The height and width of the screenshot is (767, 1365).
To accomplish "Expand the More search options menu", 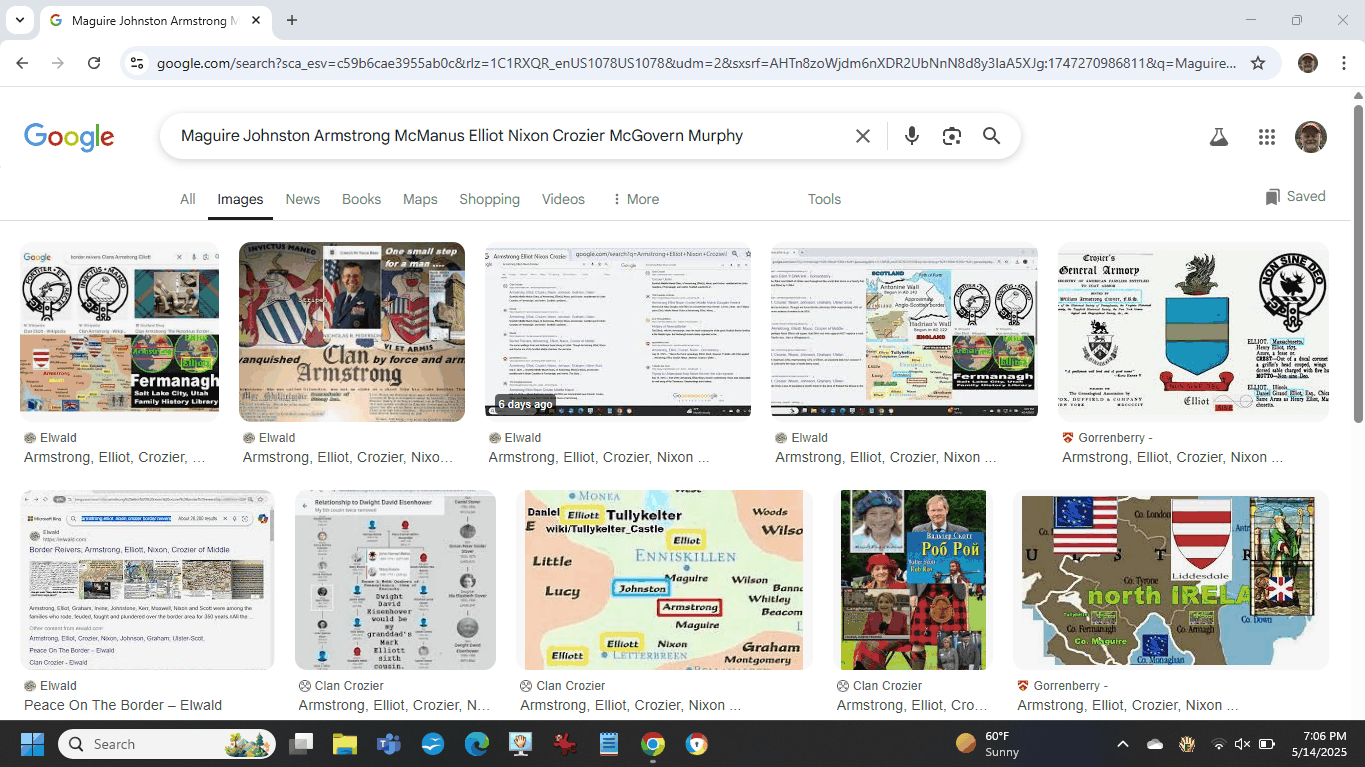I will click(635, 199).
